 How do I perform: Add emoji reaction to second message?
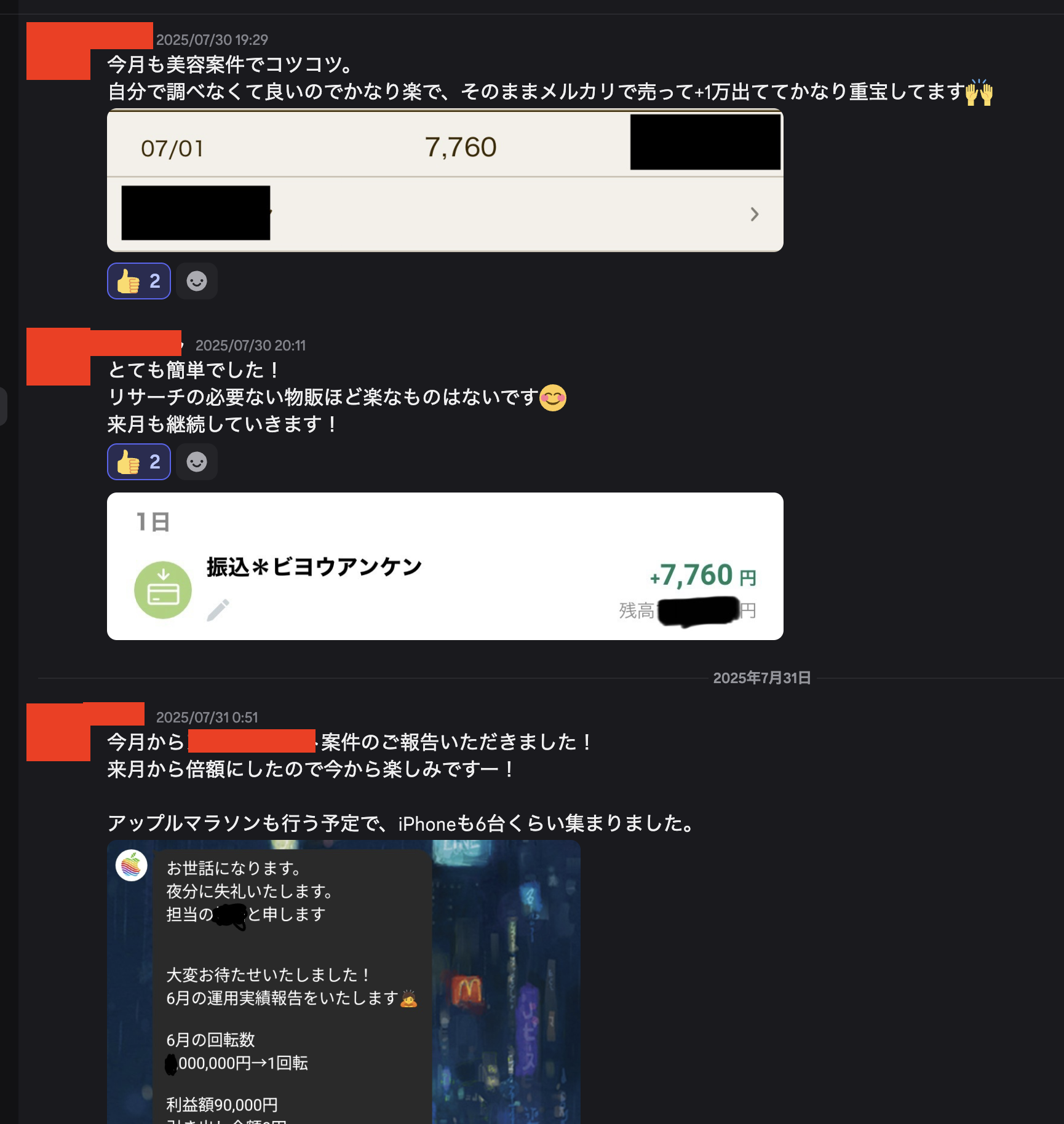[197, 462]
